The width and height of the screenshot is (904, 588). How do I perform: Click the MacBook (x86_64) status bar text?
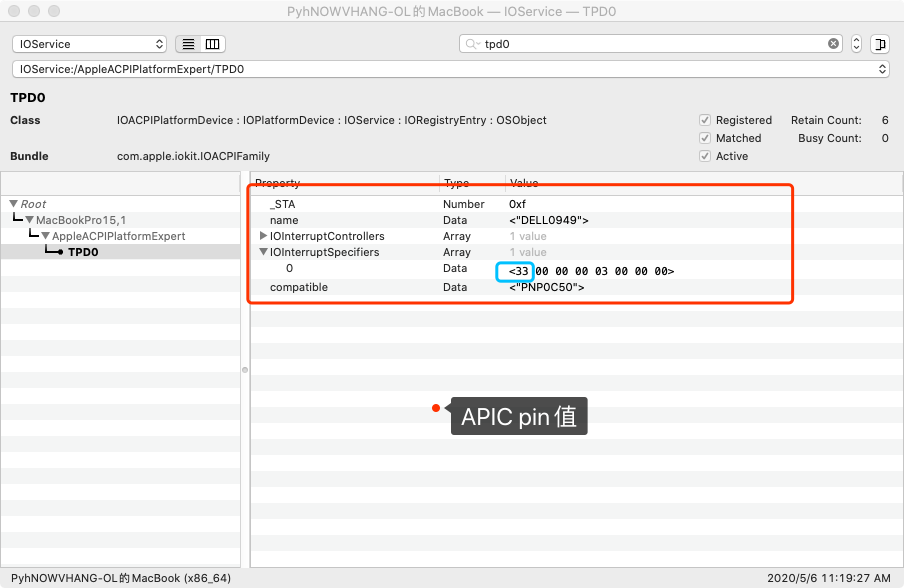pyautogui.click(x=121, y=578)
